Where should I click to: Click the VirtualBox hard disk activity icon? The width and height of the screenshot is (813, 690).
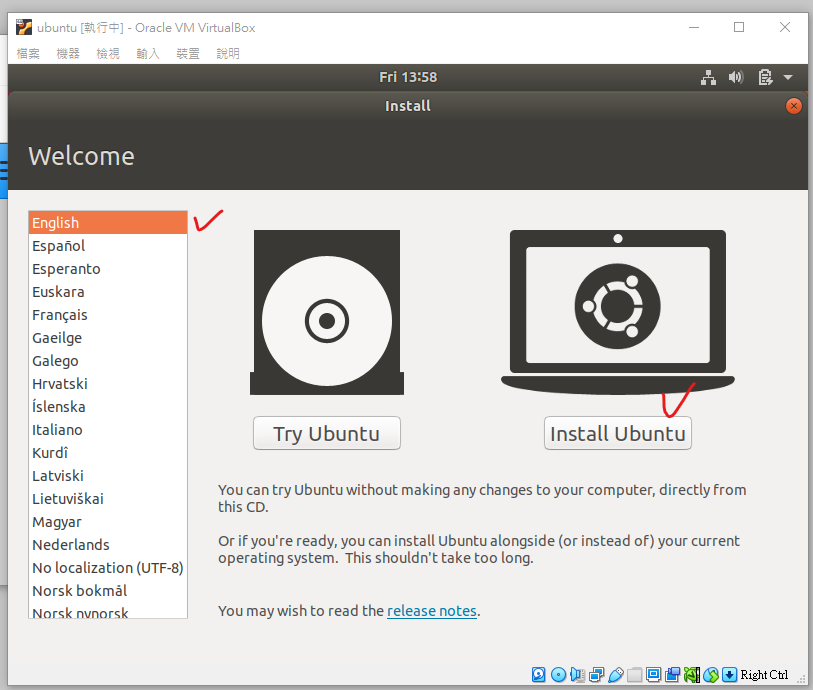[x=539, y=674]
